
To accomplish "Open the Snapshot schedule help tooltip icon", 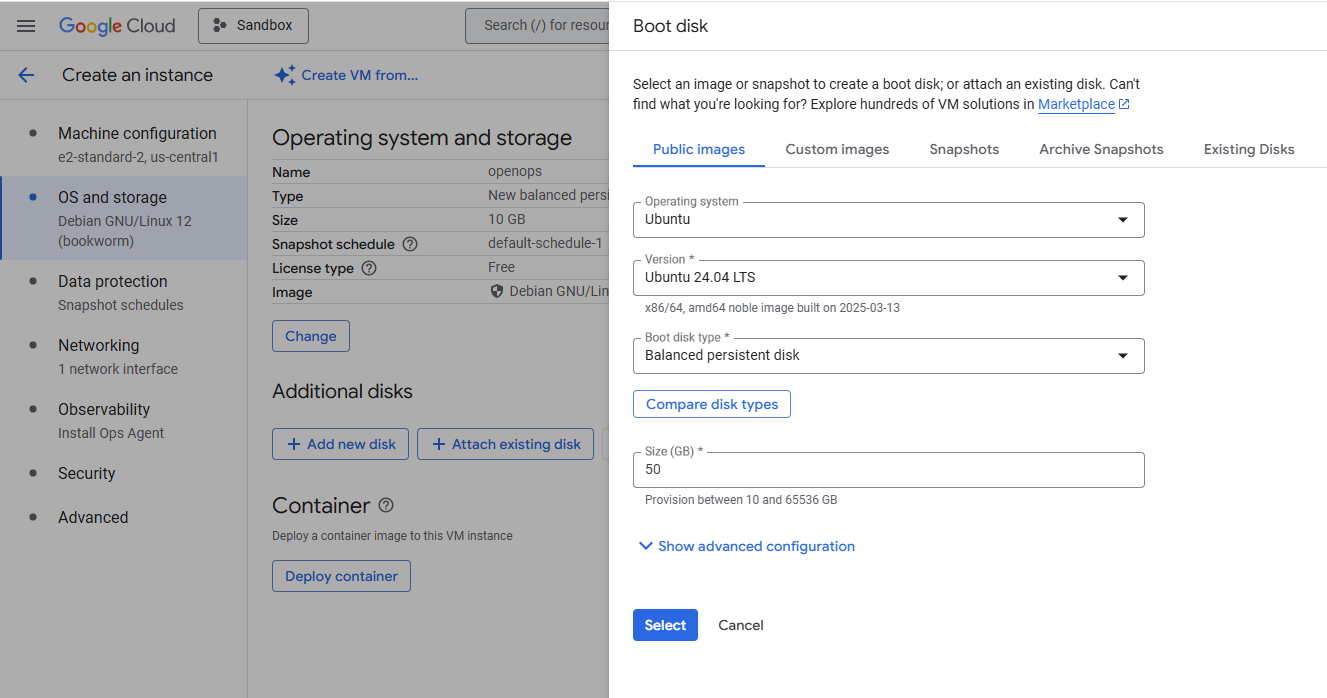I will point(411,243).
